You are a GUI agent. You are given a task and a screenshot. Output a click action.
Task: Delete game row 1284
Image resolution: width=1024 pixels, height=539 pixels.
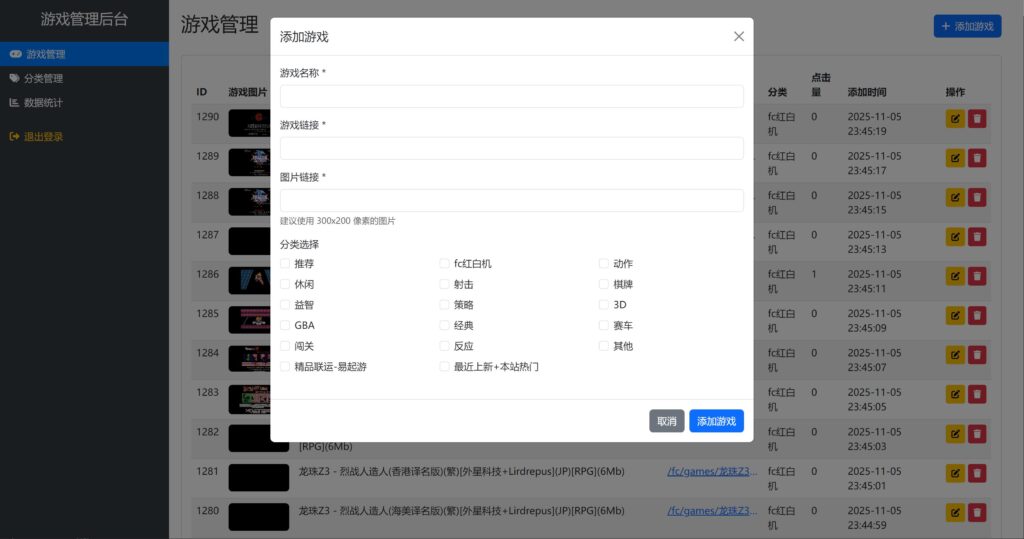click(x=977, y=355)
